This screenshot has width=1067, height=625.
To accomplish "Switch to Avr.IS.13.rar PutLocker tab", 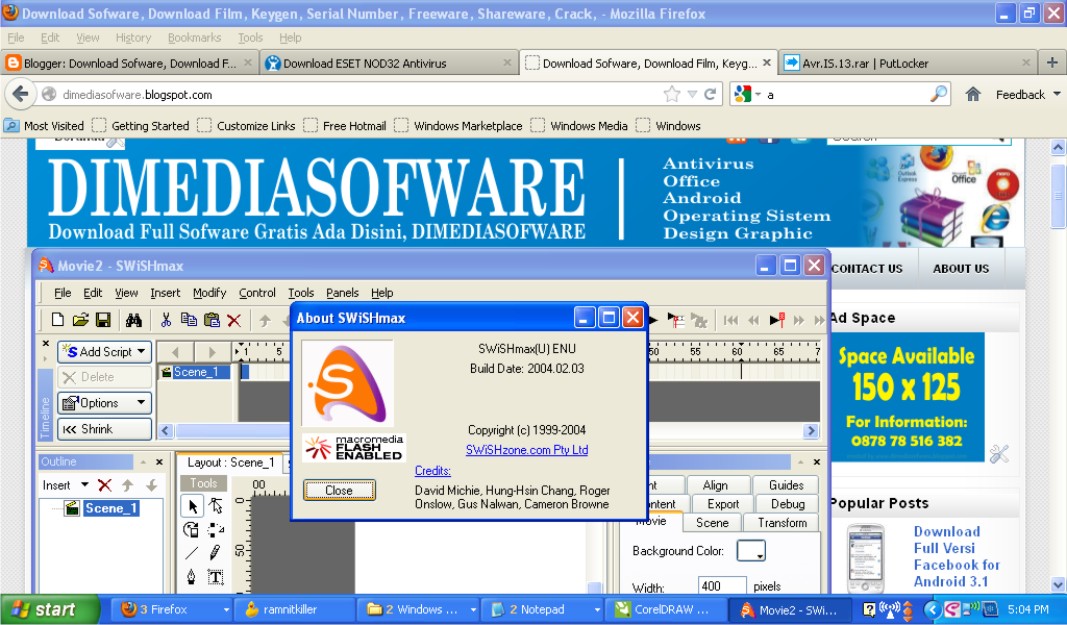I will pyautogui.click(x=906, y=63).
